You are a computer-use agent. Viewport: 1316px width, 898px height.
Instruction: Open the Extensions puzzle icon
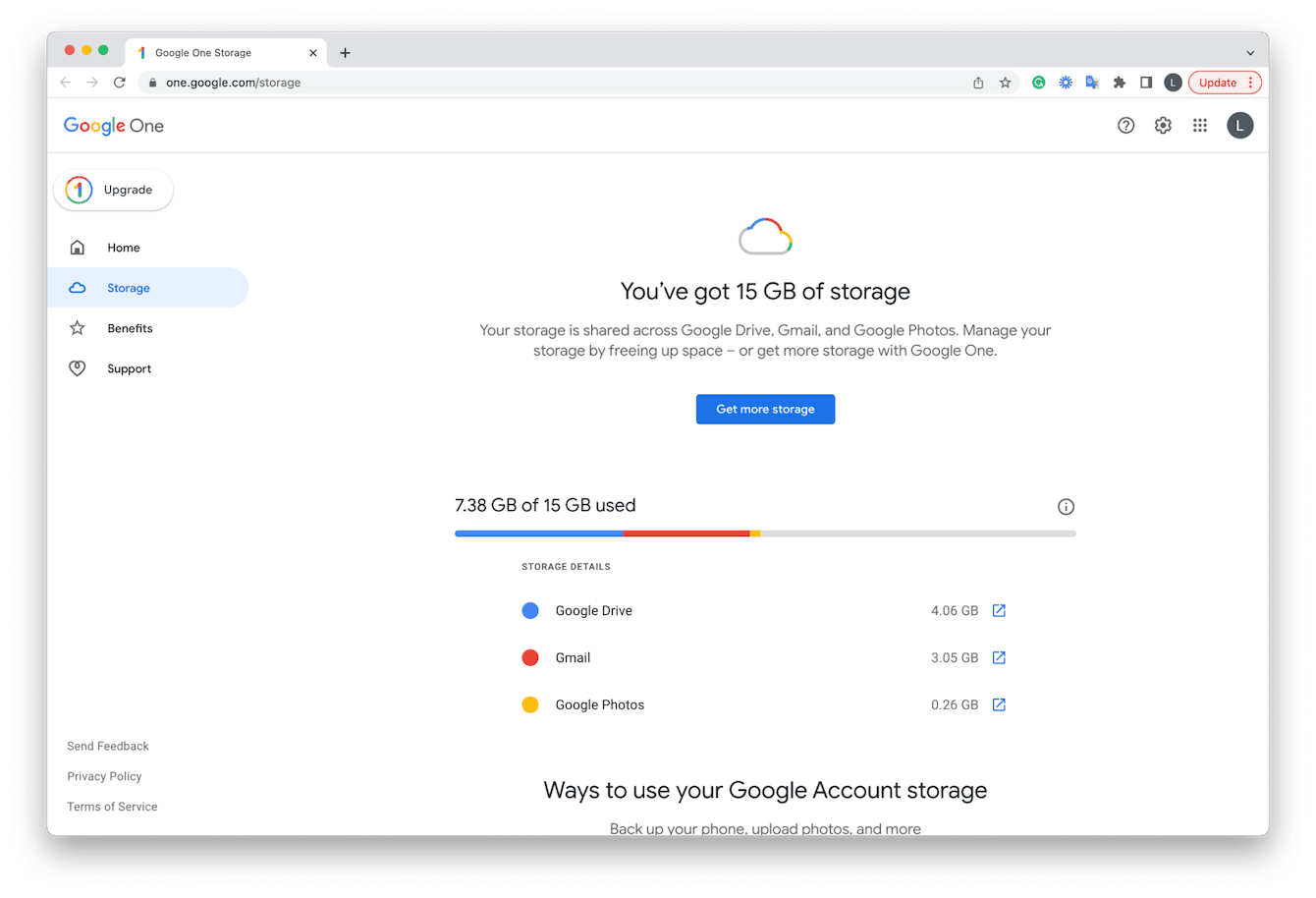1119,83
